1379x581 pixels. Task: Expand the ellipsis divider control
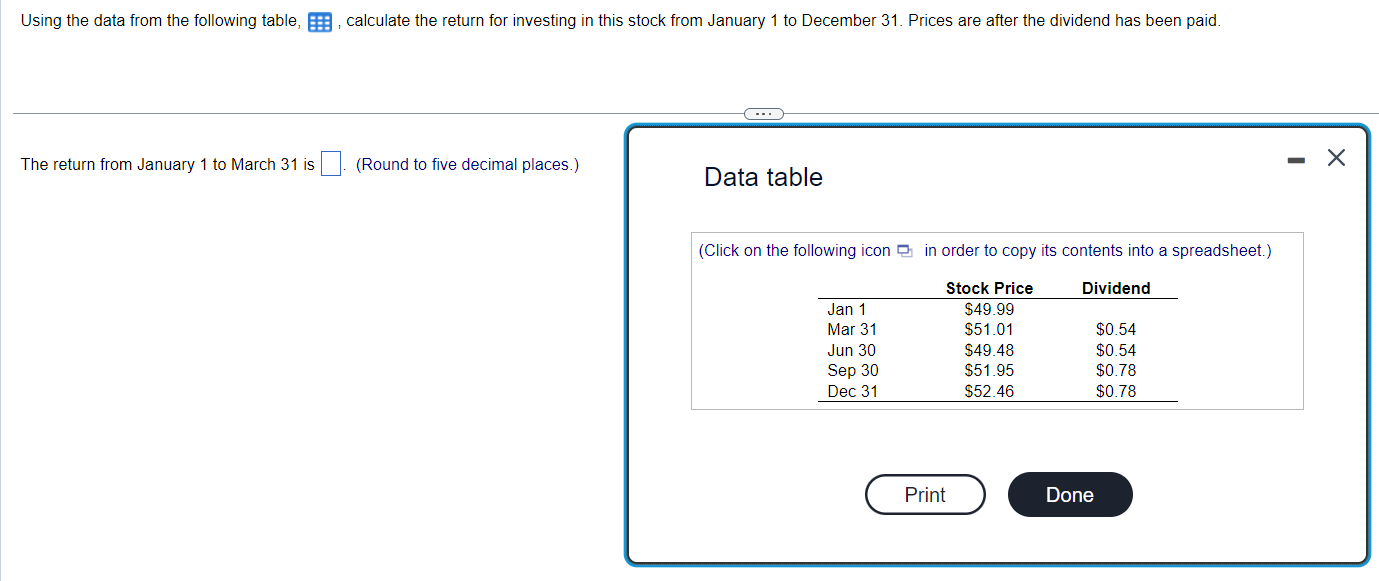763,113
